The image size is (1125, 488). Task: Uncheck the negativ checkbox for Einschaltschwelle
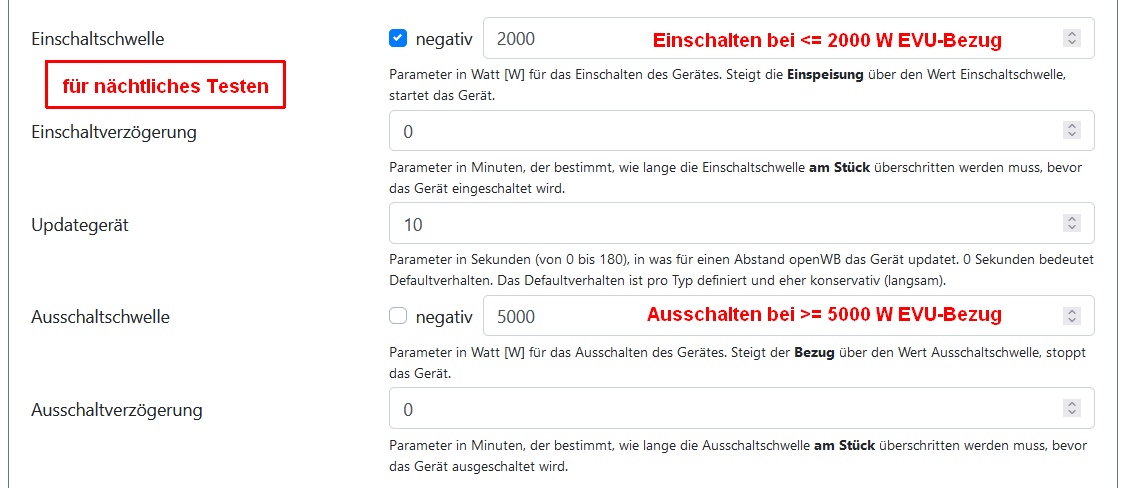pos(398,39)
